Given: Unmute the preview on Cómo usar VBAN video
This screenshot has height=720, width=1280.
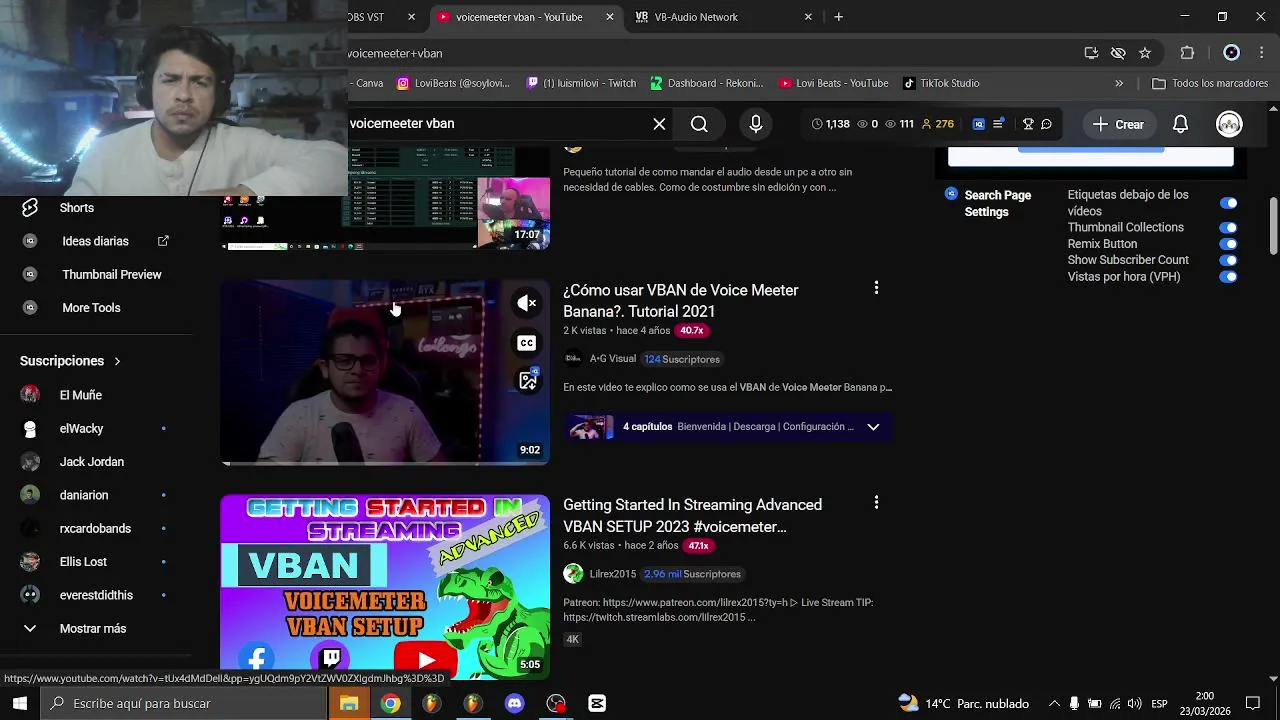Looking at the screenshot, I should pos(527,303).
